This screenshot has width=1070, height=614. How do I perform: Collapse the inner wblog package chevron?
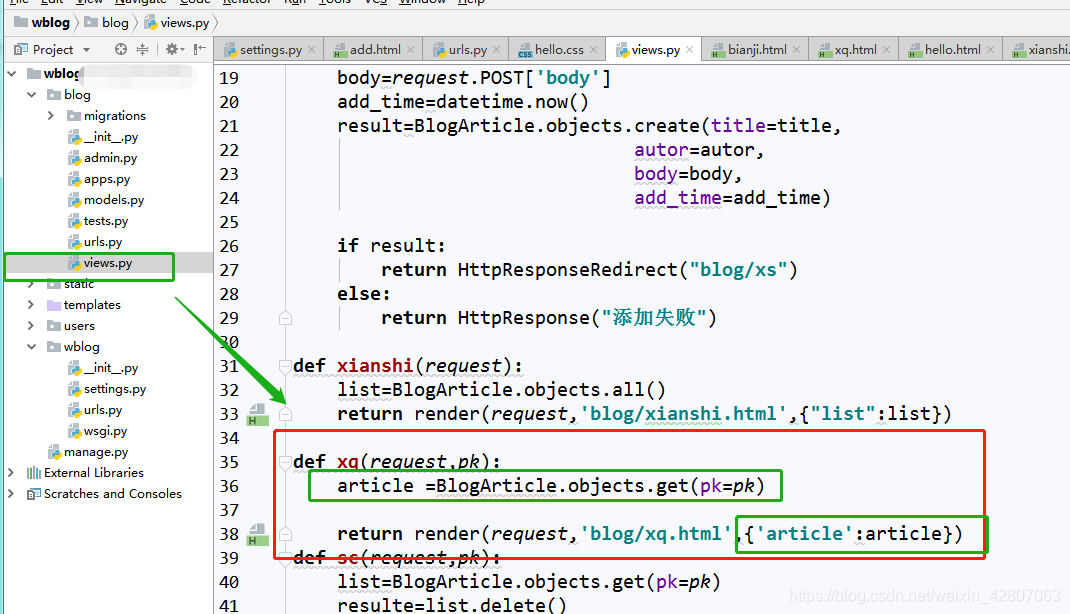[31, 347]
